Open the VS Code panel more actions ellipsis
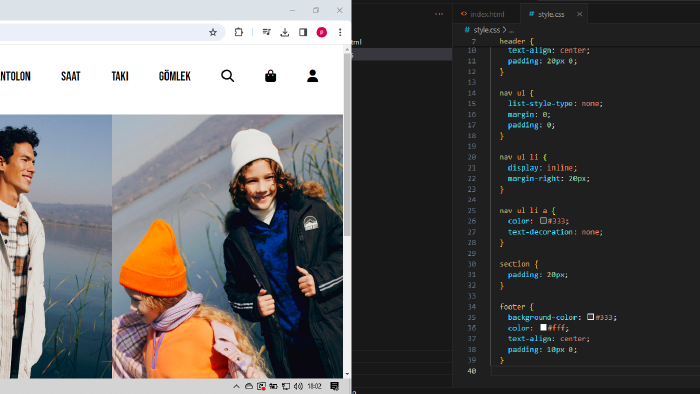 click(439, 14)
